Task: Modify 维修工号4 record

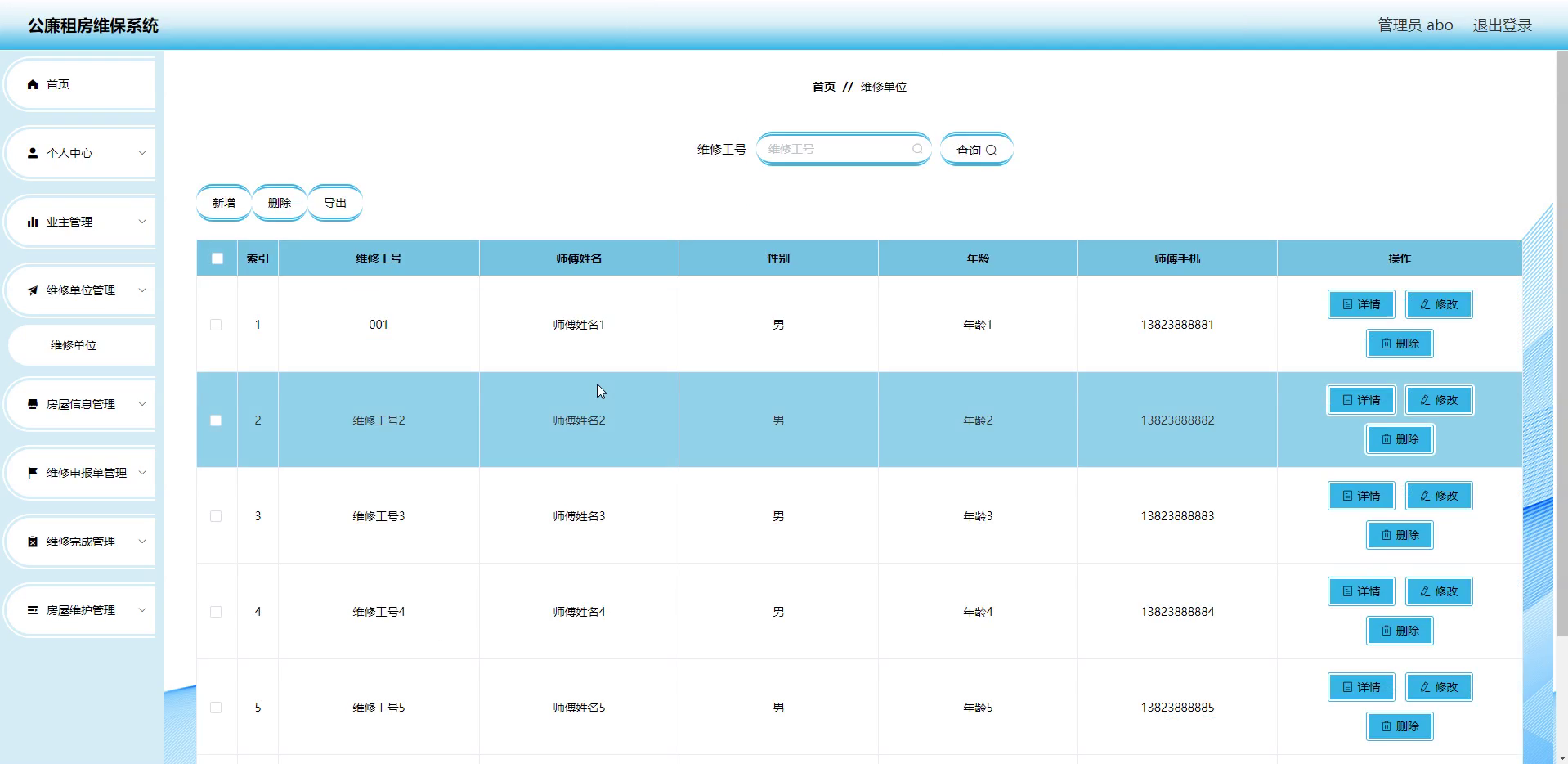Action: click(x=1439, y=591)
